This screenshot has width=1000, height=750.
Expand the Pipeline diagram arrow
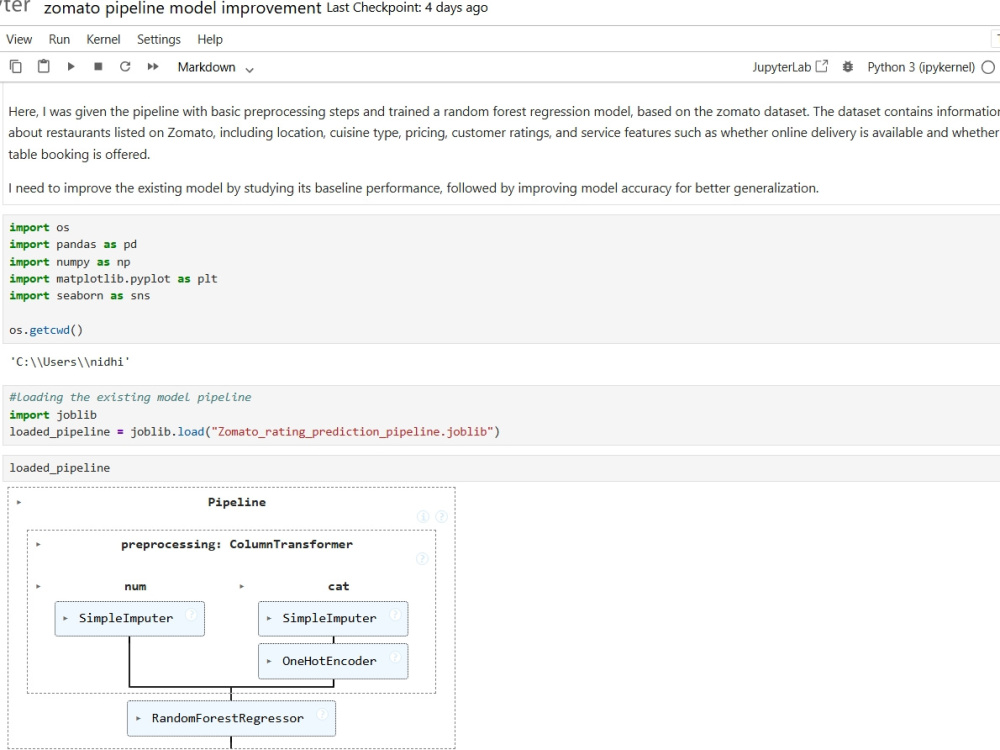pyautogui.click(x=19, y=503)
